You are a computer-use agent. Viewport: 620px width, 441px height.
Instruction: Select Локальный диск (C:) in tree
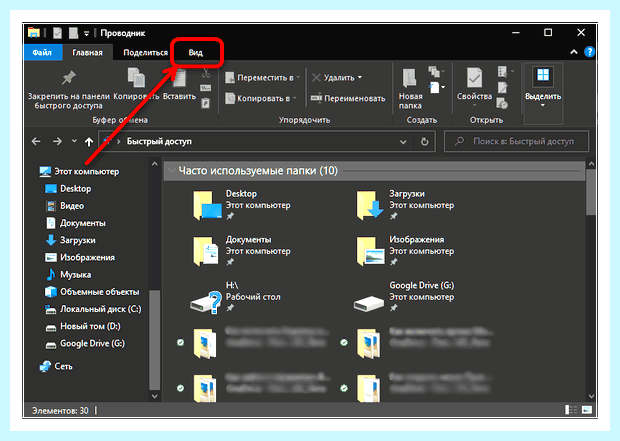pos(93,309)
